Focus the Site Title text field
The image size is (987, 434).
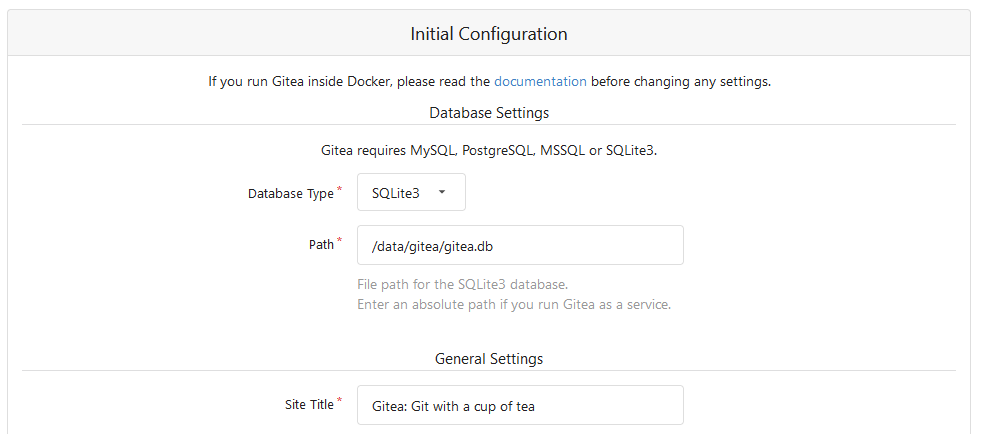point(520,405)
